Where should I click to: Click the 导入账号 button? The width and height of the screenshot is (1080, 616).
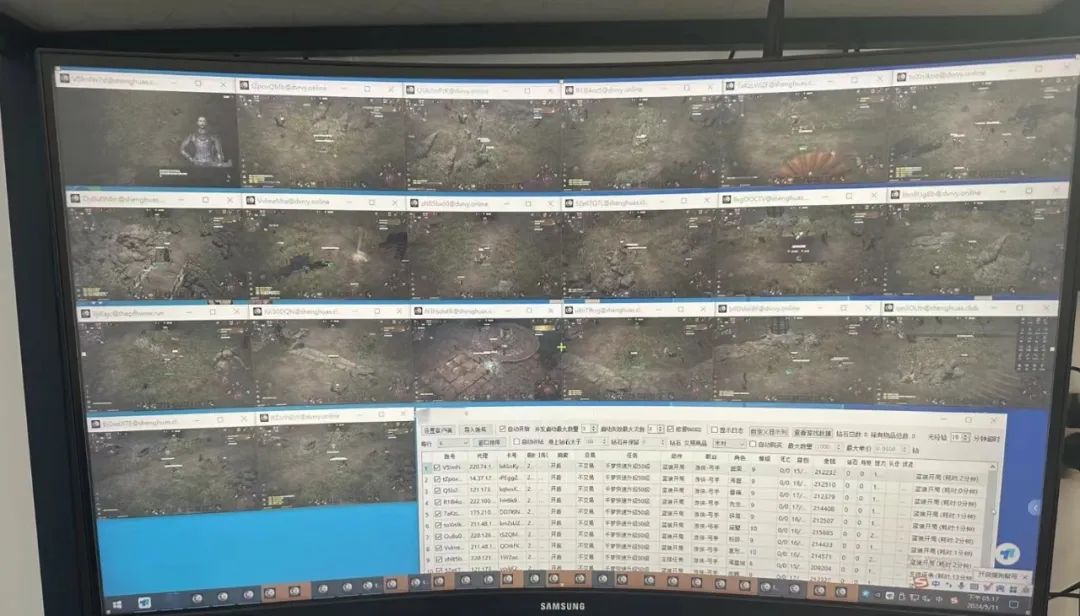pyautogui.click(x=475, y=430)
